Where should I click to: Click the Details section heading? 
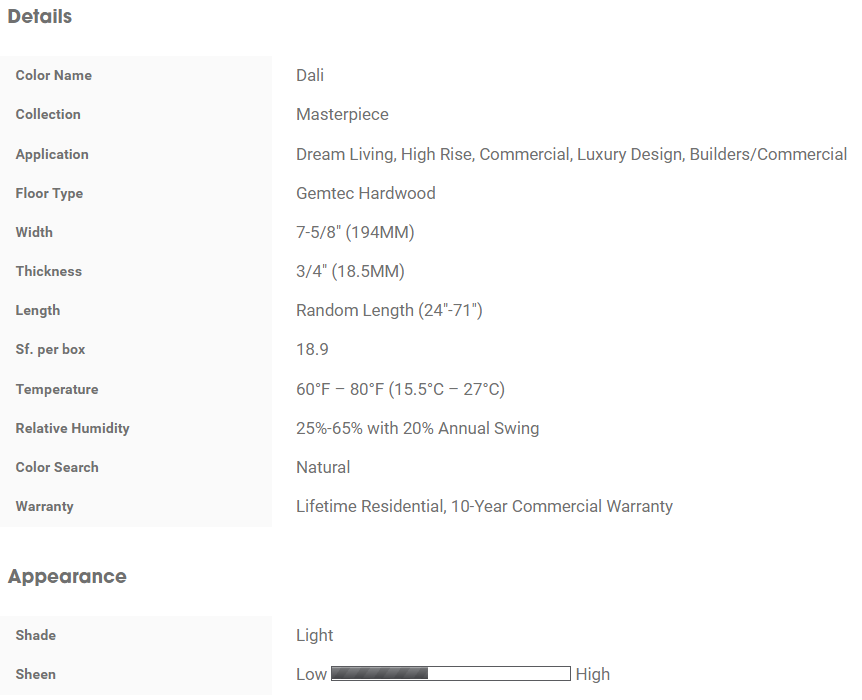(x=40, y=16)
